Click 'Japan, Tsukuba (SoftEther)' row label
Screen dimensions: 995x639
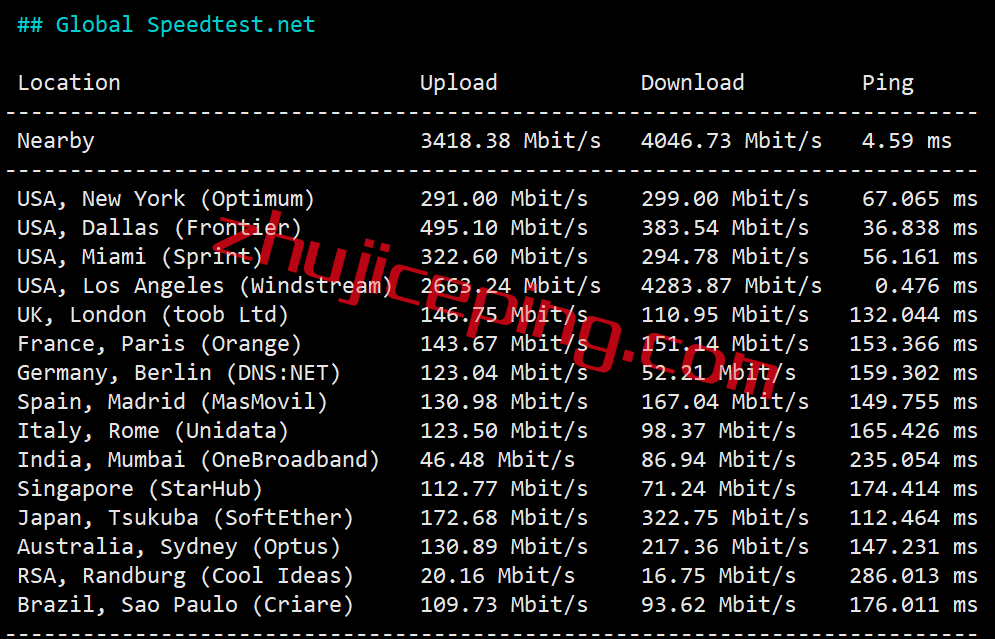coord(185,518)
